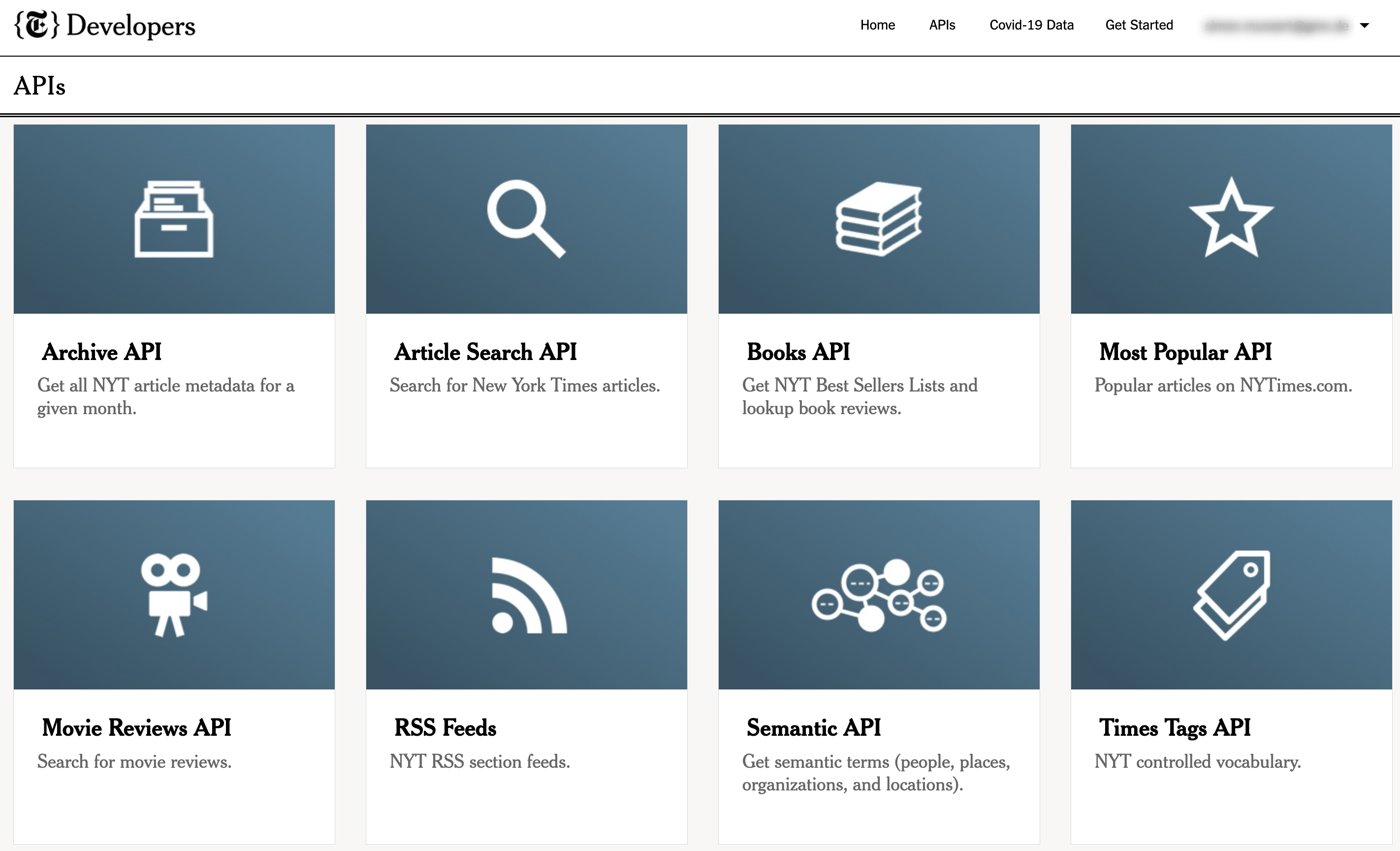
Task: Click the Most Popular star icon
Action: point(1231,219)
